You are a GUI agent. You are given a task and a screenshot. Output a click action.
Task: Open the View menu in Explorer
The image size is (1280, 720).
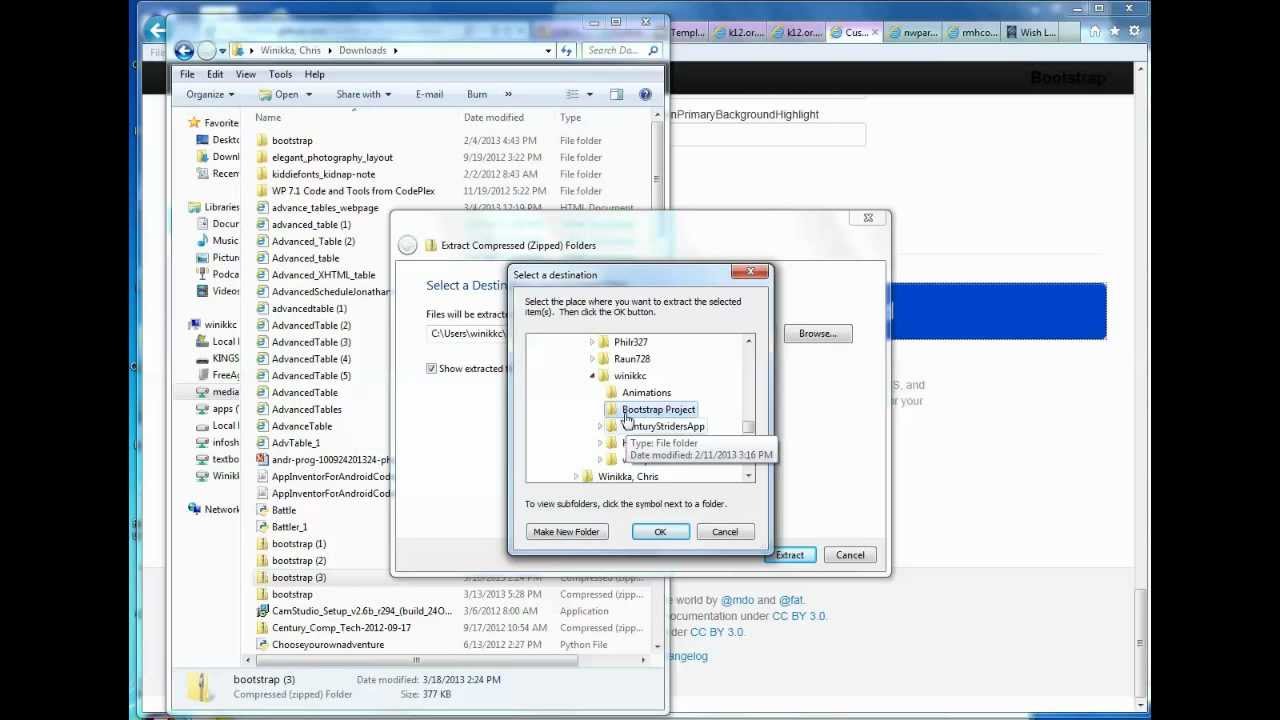pyautogui.click(x=245, y=74)
